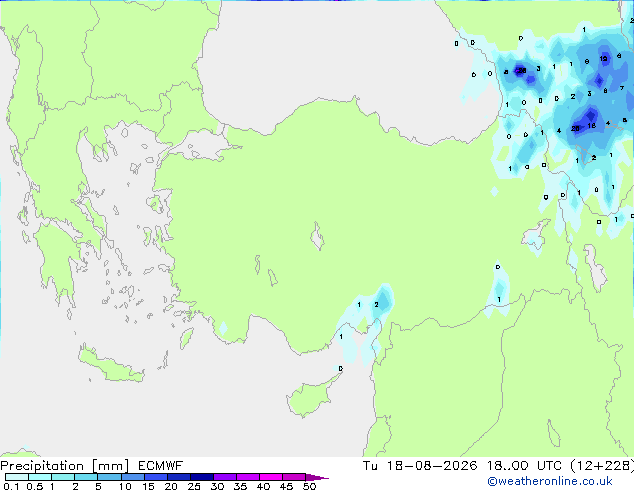Click the '18' rainfall value in the Caucasus
Viewport: 634px width, 490px height.
(x=592, y=125)
